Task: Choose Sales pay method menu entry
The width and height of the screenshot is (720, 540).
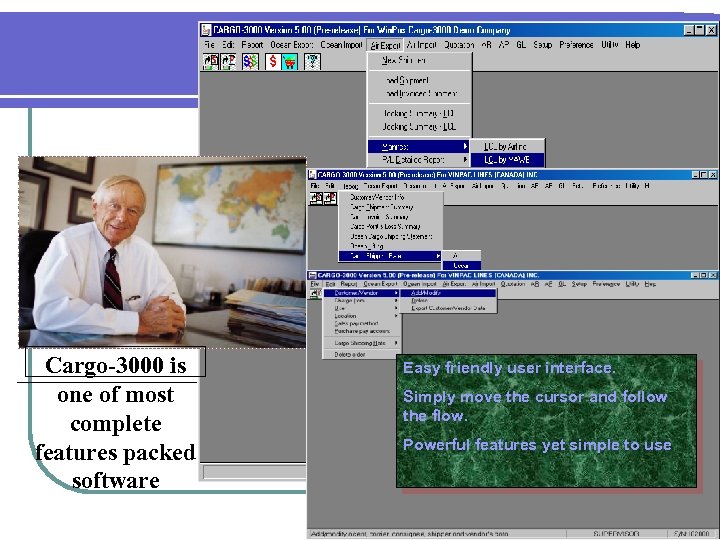Action: (362, 323)
